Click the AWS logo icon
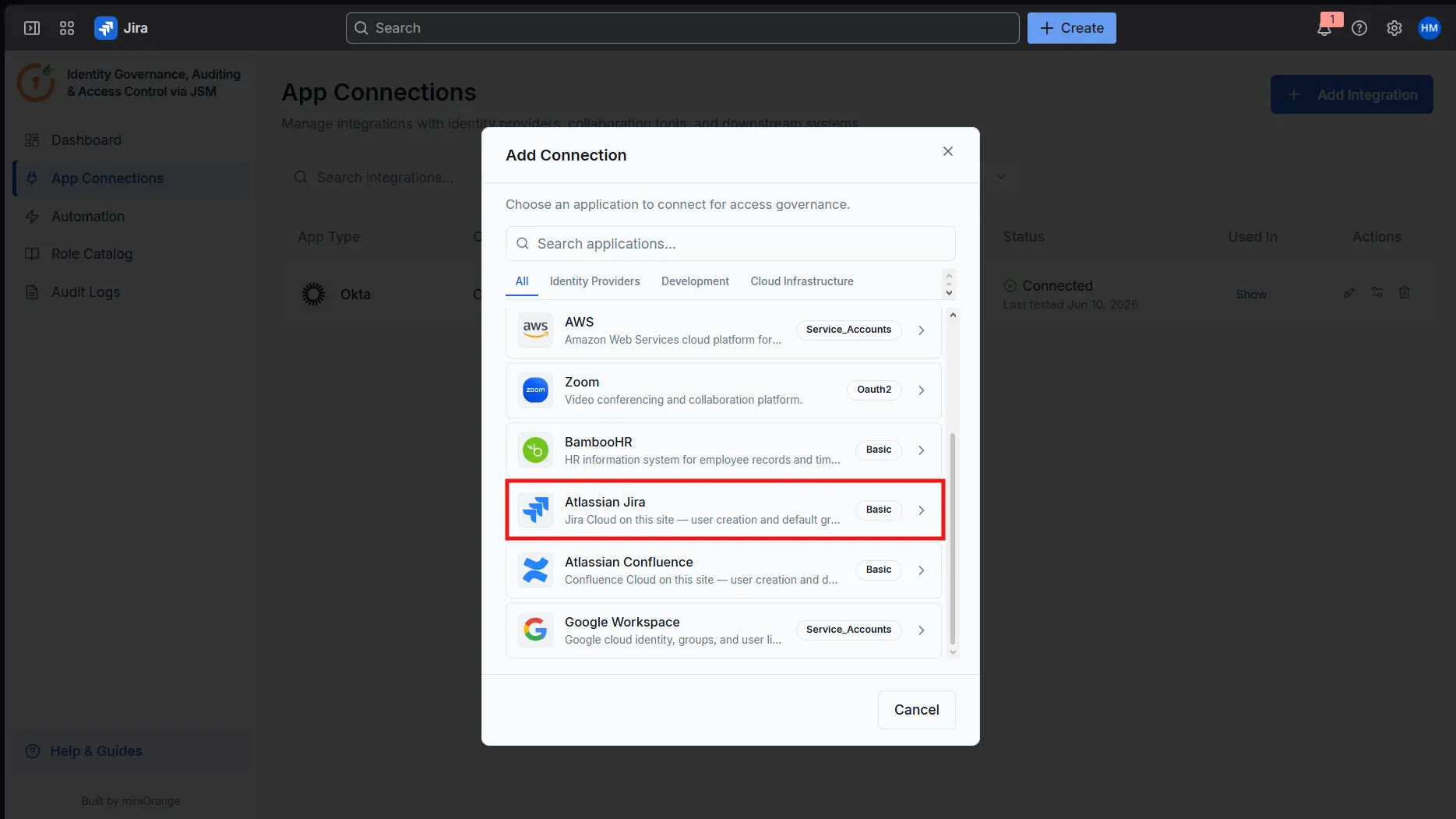Viewport: 1456px width, 819px height. point(535,330)
